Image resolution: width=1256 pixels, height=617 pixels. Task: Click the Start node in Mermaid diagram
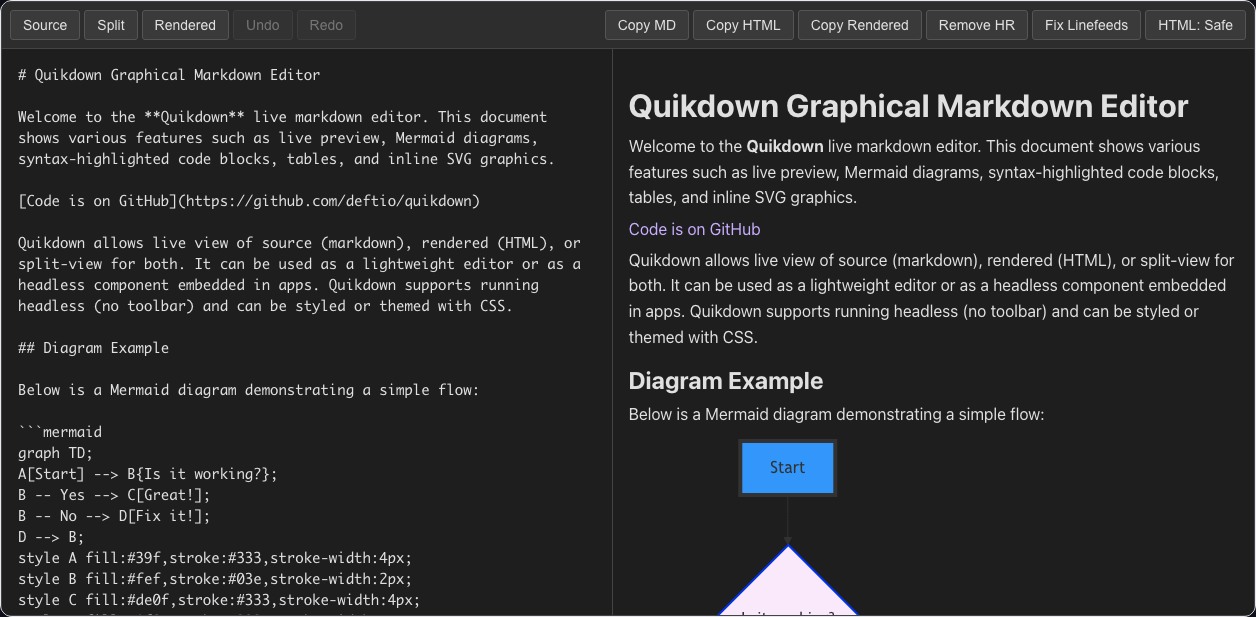click(x=788, y=467)
